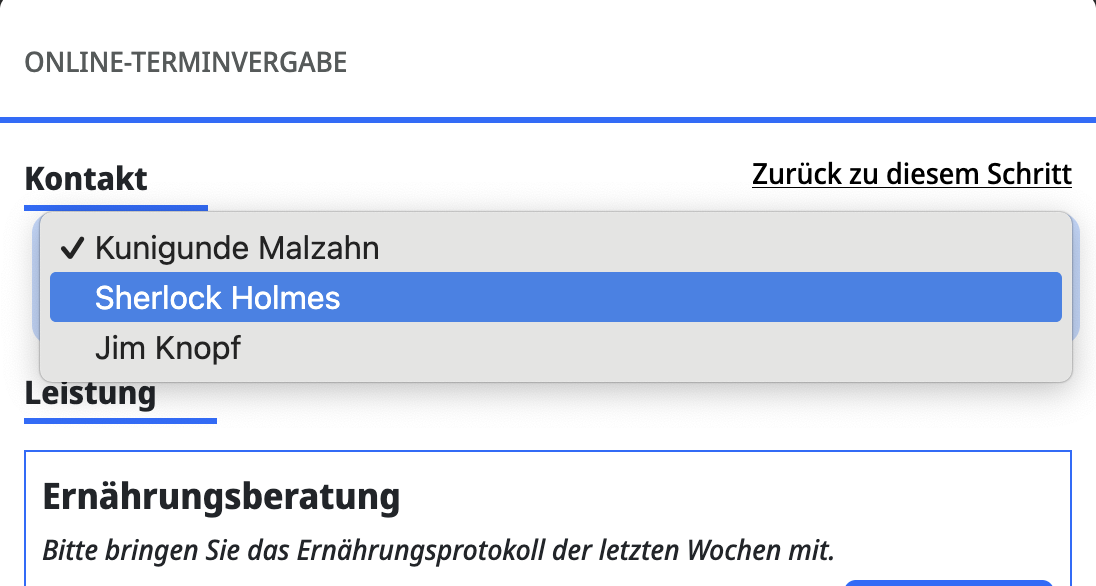Viewport: 1096px width, 586px height.
Task: Click the blue divider below the header
Action: [x=548, y=120]
